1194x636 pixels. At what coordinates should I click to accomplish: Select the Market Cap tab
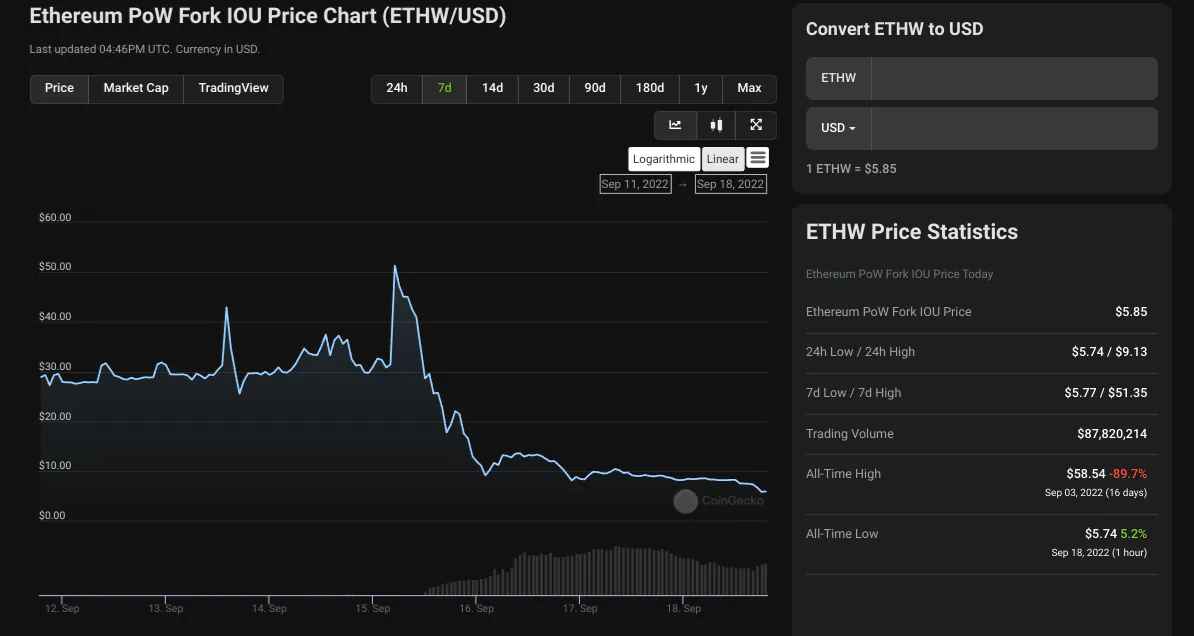click(136, 88)
